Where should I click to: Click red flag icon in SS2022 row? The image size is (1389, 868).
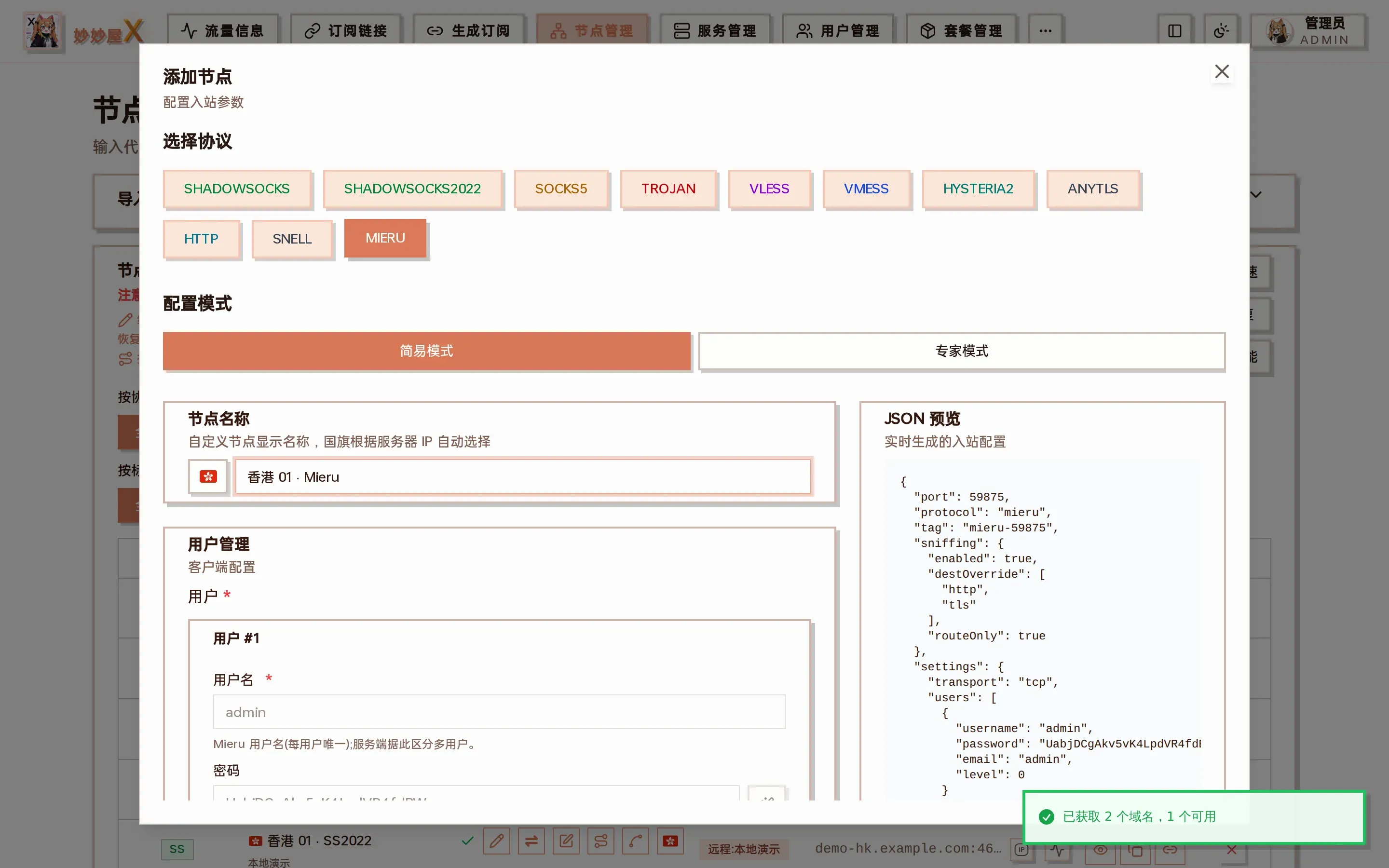coord(670,841)
